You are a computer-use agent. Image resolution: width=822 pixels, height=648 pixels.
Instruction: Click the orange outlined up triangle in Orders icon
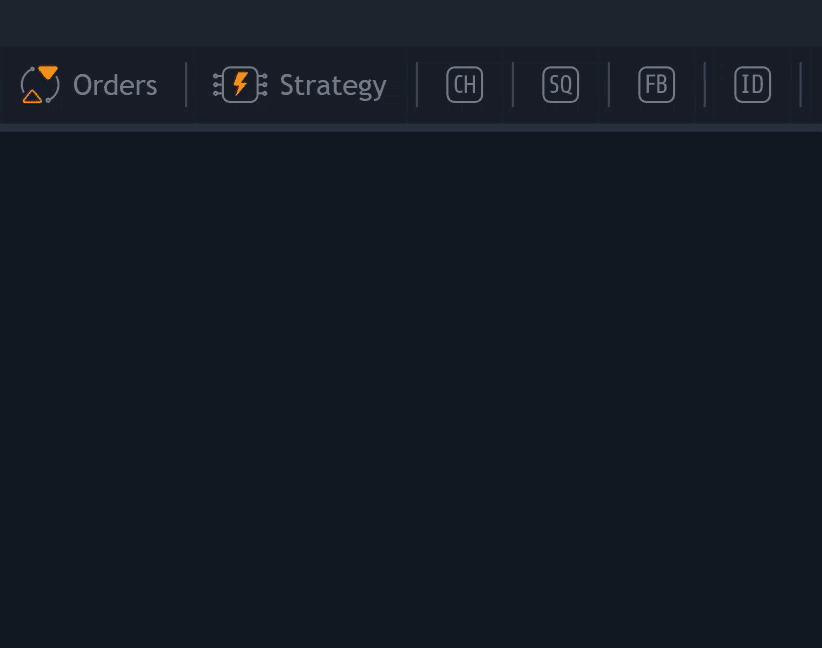coord(32,96)
